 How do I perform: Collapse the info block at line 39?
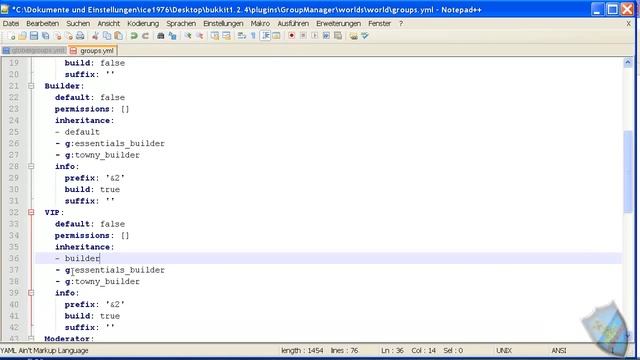pyautogui.click(x=31, y=293)
